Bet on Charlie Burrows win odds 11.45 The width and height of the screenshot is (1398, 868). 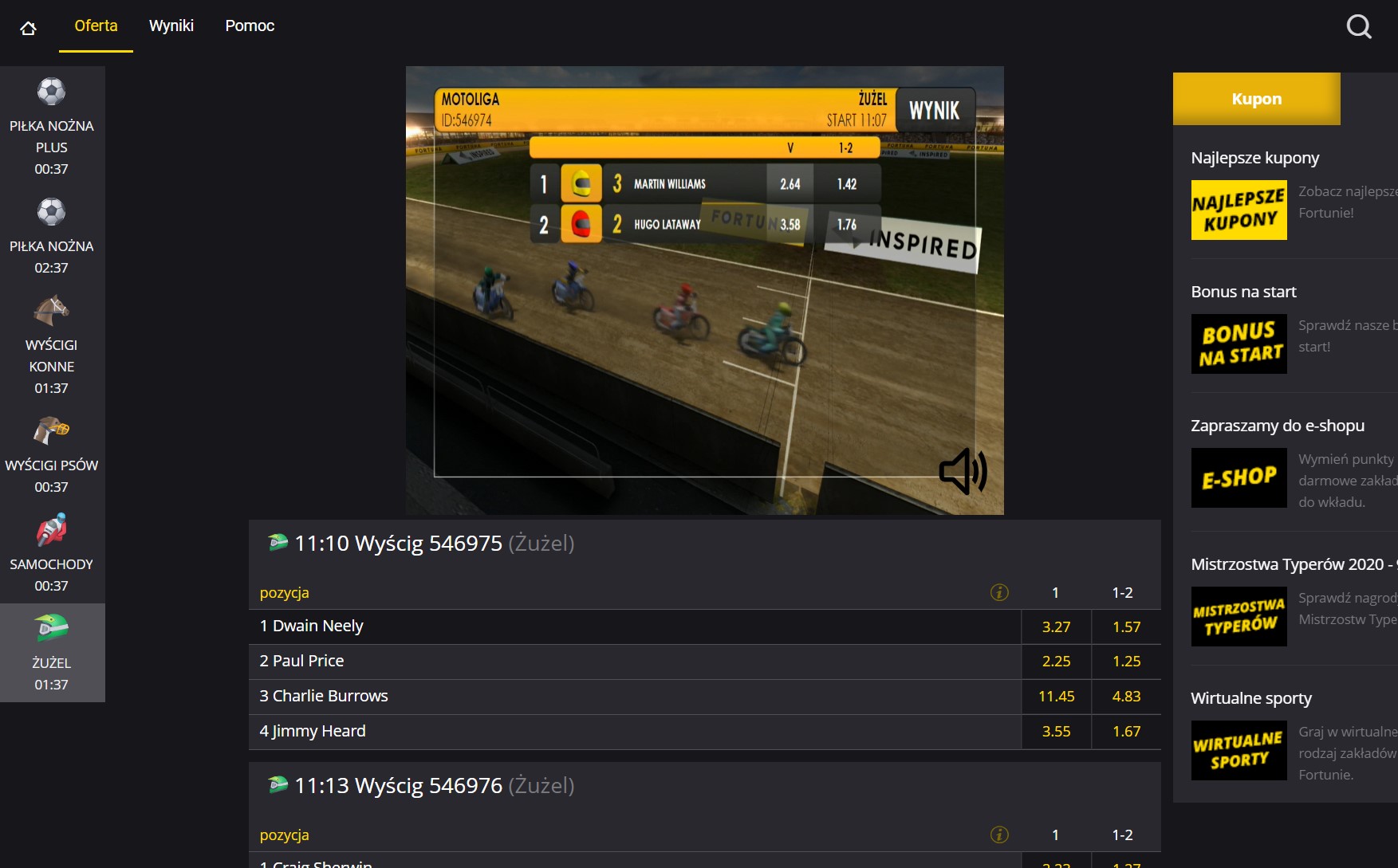(1056, 697)
